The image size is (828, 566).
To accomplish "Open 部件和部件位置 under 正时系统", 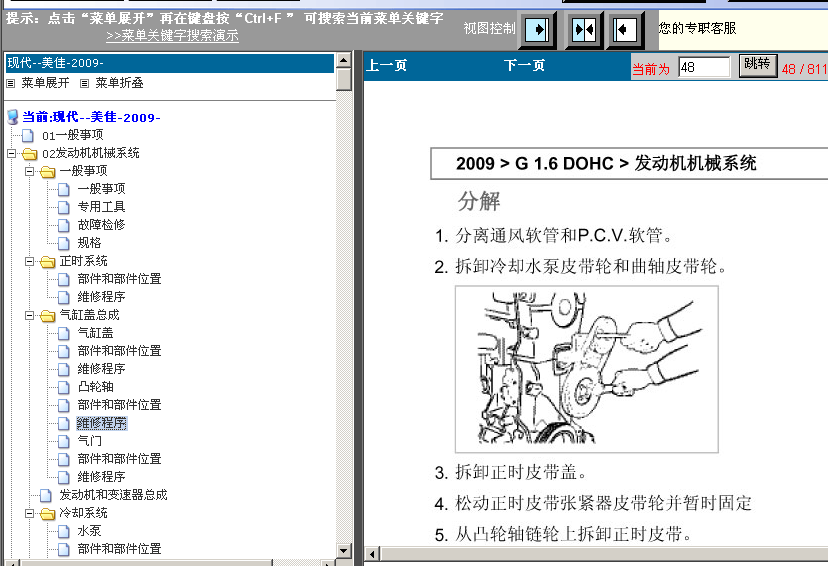I will pos(119,279).
